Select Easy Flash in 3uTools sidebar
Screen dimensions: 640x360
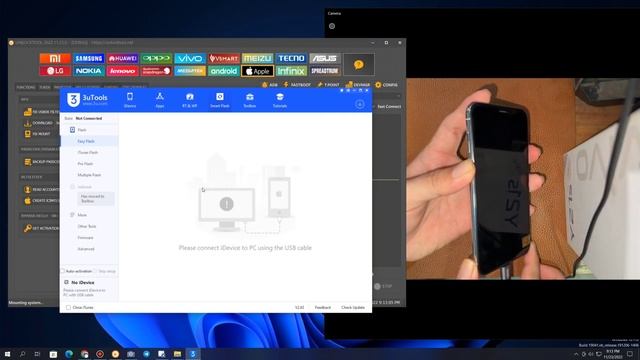(x=89, y=141)
